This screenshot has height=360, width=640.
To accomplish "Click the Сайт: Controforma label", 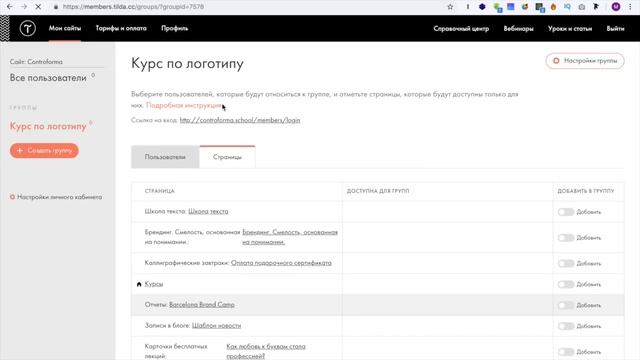I will point(36,62).
